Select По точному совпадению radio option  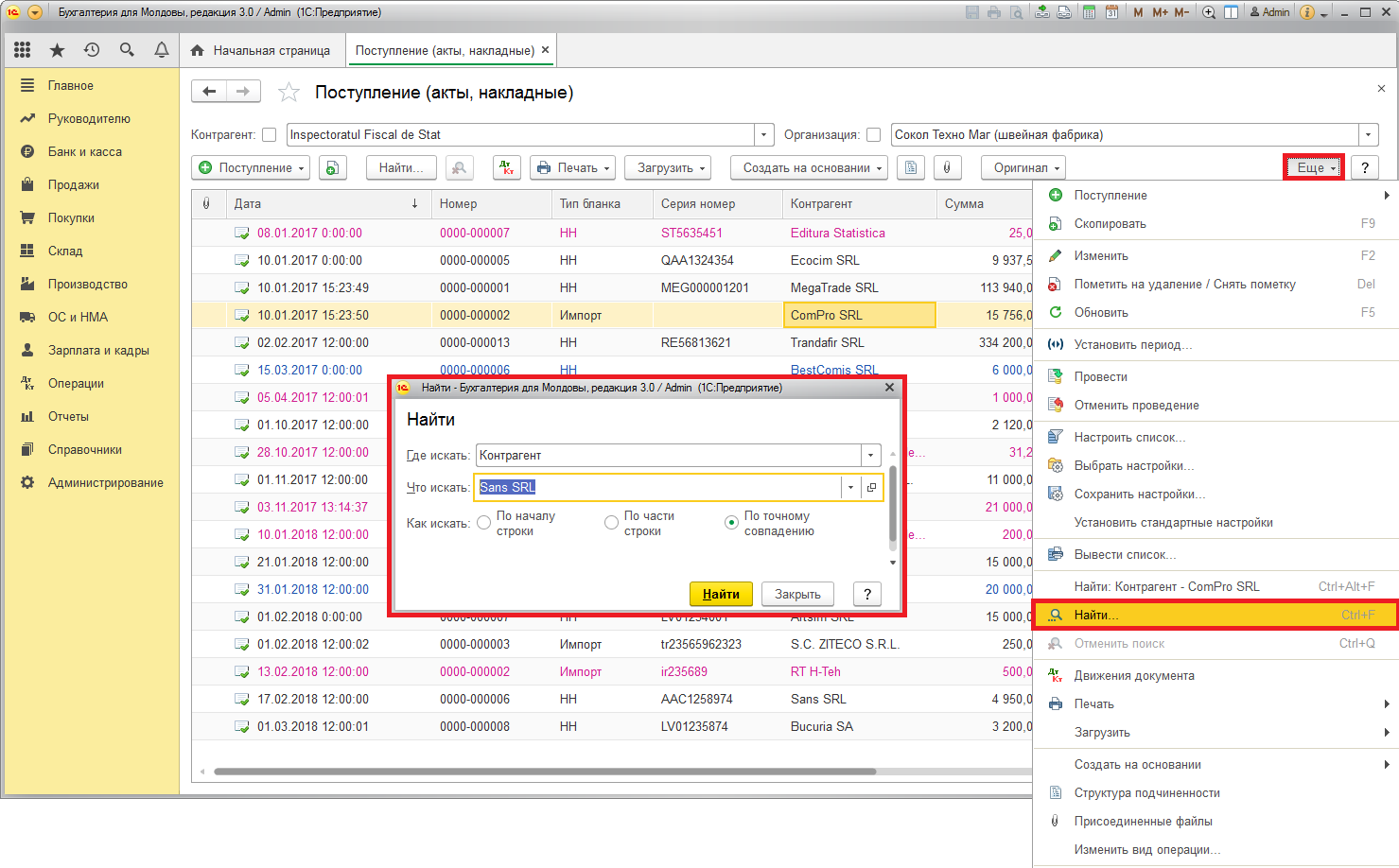[731, 522]
